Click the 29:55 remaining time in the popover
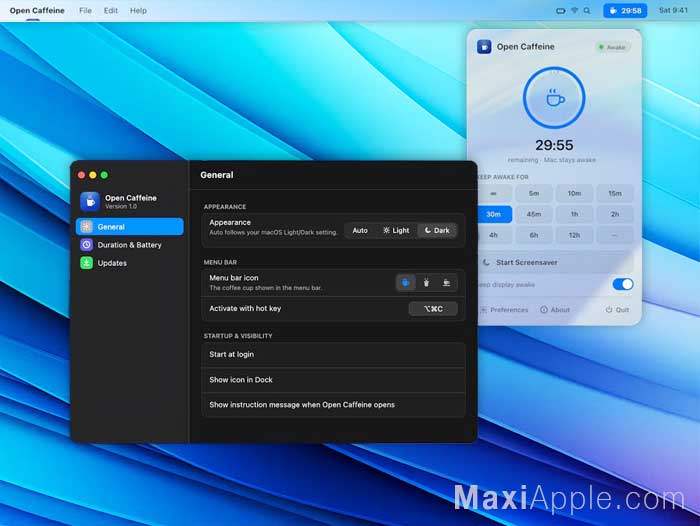 pos(554,145)
